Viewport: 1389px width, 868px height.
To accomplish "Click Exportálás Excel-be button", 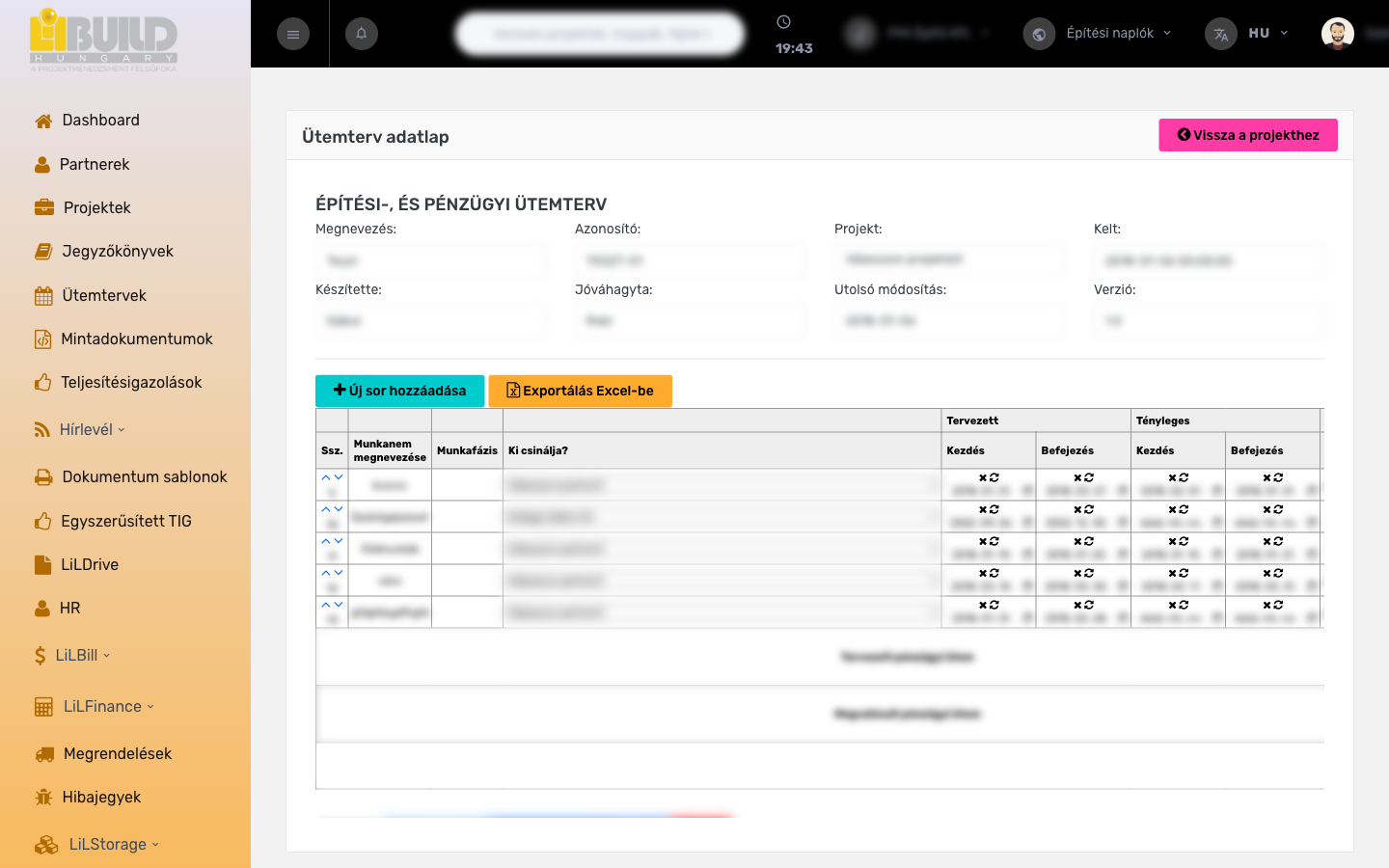I will tap(580, 391).
